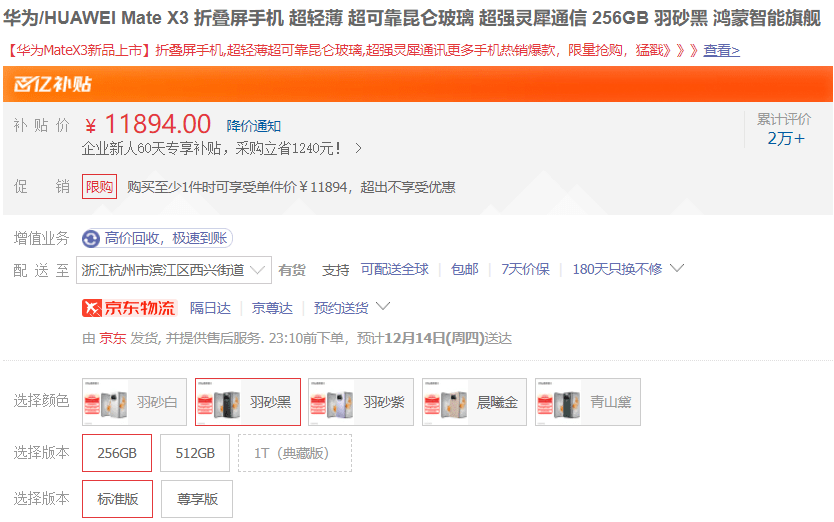Select the 尊享版 edition
This screenshot has height=522, width=834.
click(x=197, y=499)
